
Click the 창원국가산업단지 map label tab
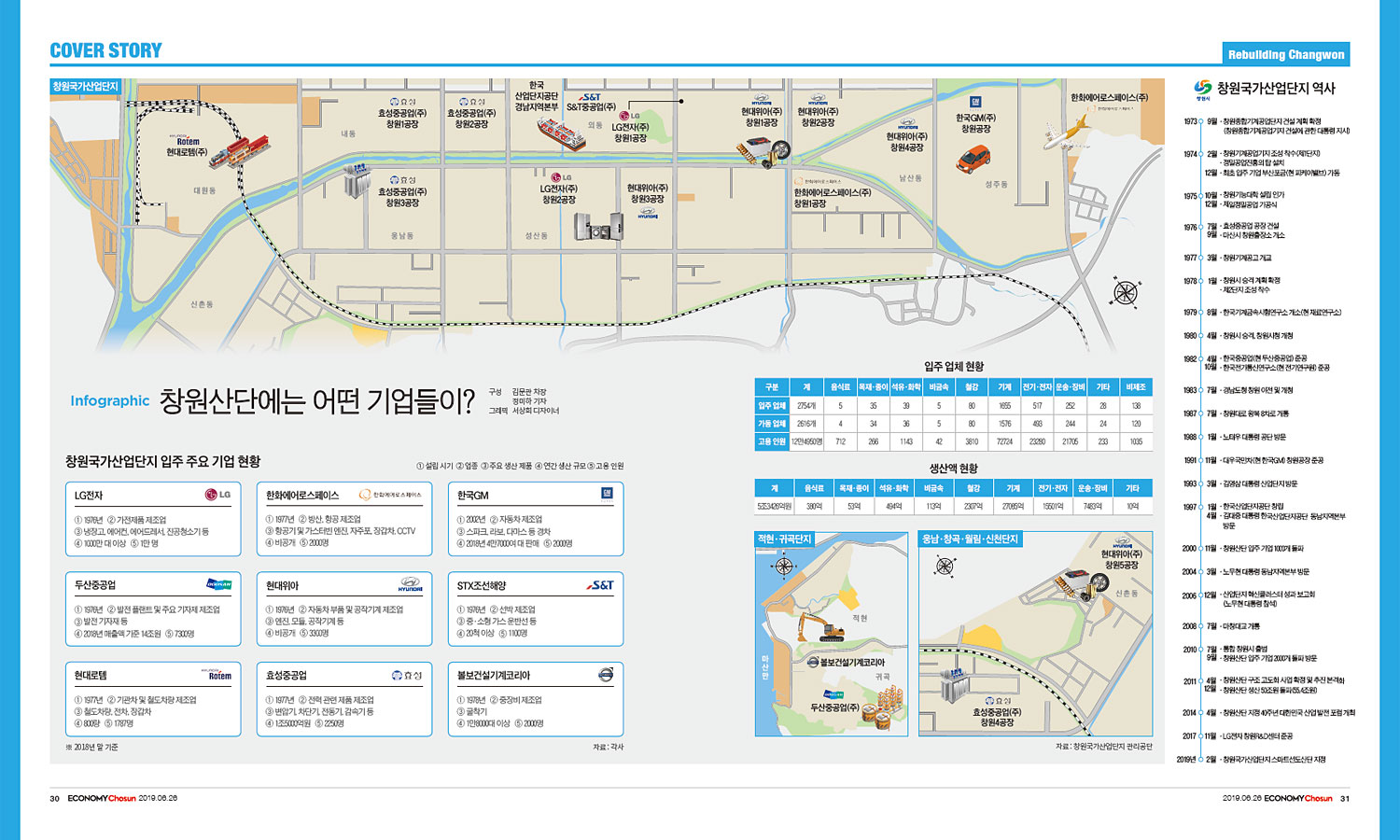(85, 87)
